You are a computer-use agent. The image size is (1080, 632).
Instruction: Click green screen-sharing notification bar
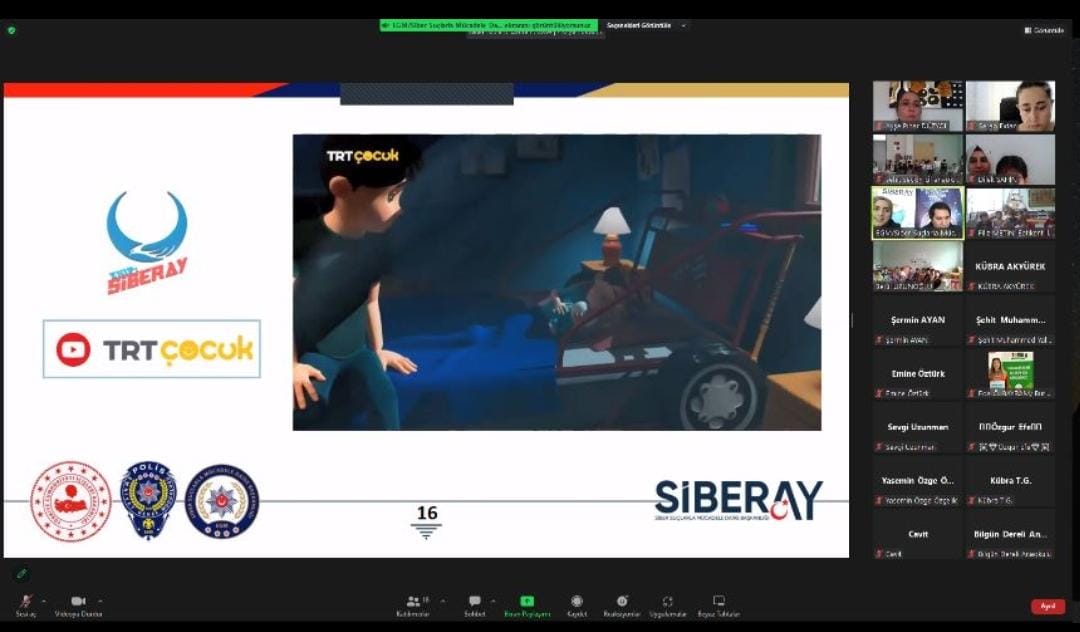(488, 25)
